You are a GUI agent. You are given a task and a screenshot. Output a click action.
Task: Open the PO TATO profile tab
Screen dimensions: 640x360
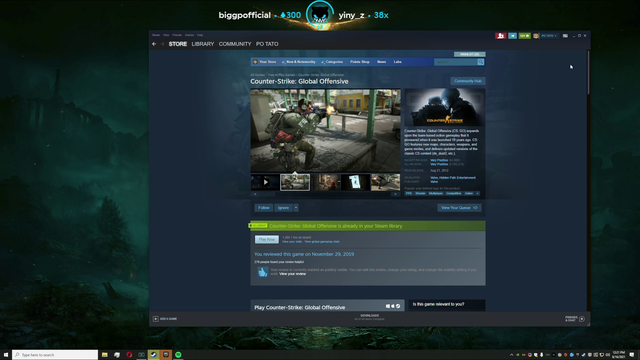267,44
